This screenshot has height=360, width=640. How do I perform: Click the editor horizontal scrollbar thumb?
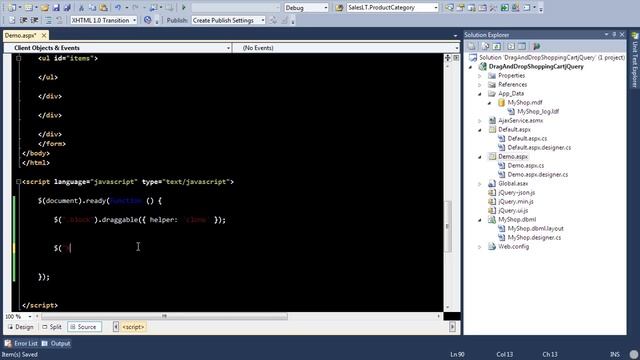point(164,316)
